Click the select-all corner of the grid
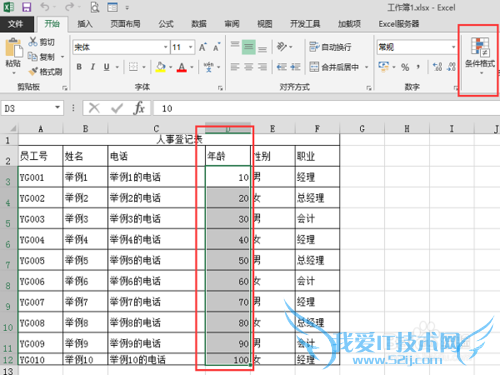500x375 pixels. tap(9, 128)
